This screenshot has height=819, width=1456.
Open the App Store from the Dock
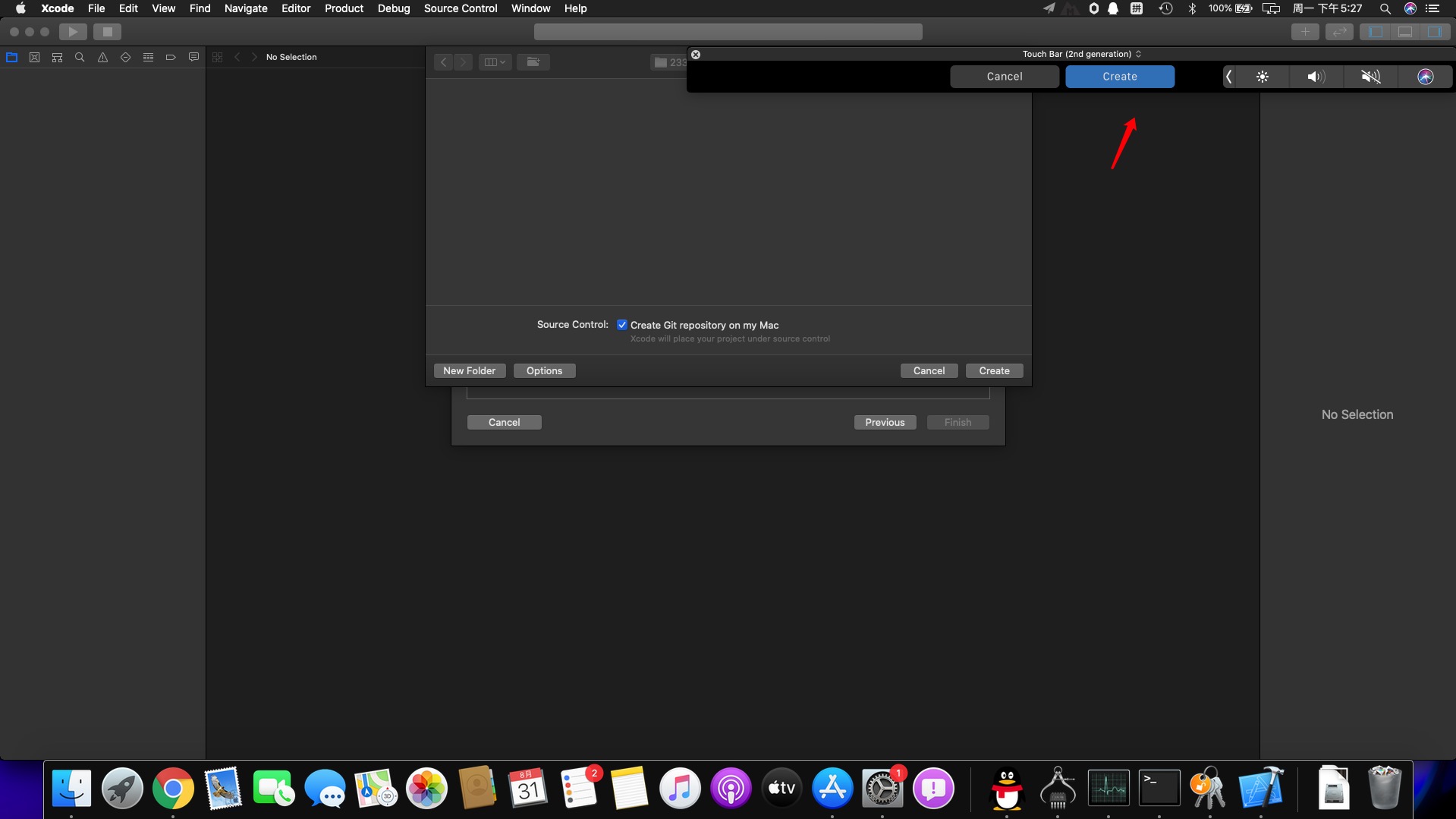tap(832, 789)
